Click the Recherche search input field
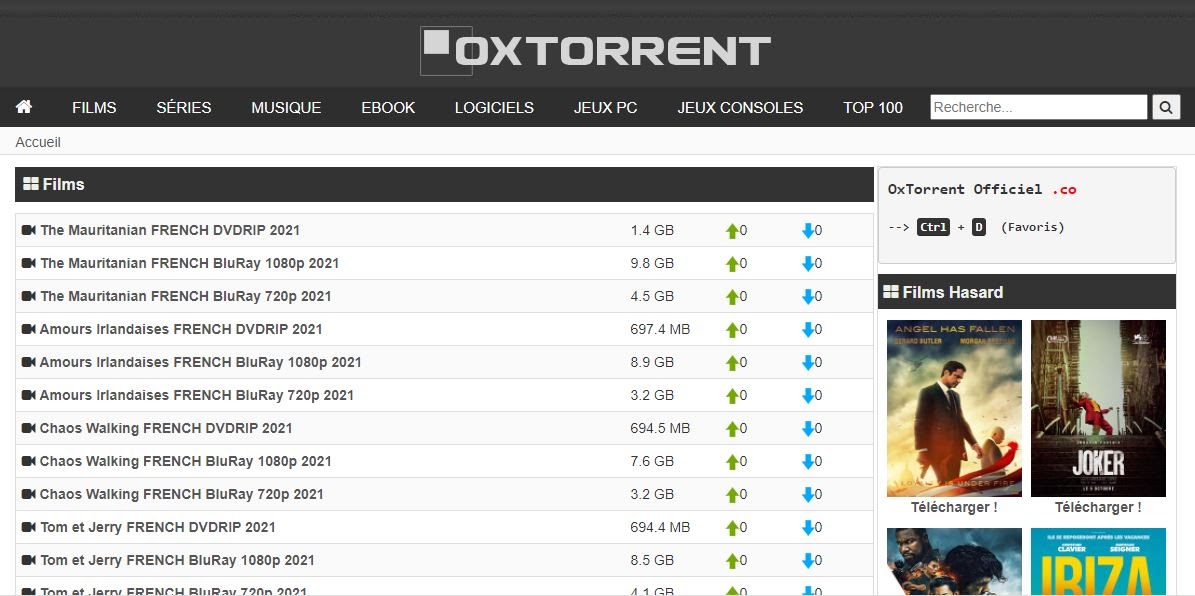The image size is (1195, 596). click(x=1037, y=106)
